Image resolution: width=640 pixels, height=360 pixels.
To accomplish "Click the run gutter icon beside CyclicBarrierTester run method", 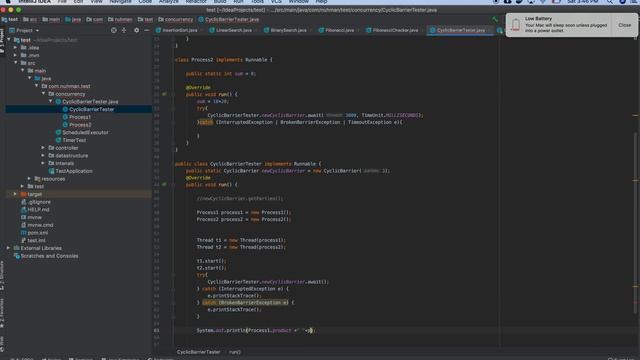I will tap(164, 184).
